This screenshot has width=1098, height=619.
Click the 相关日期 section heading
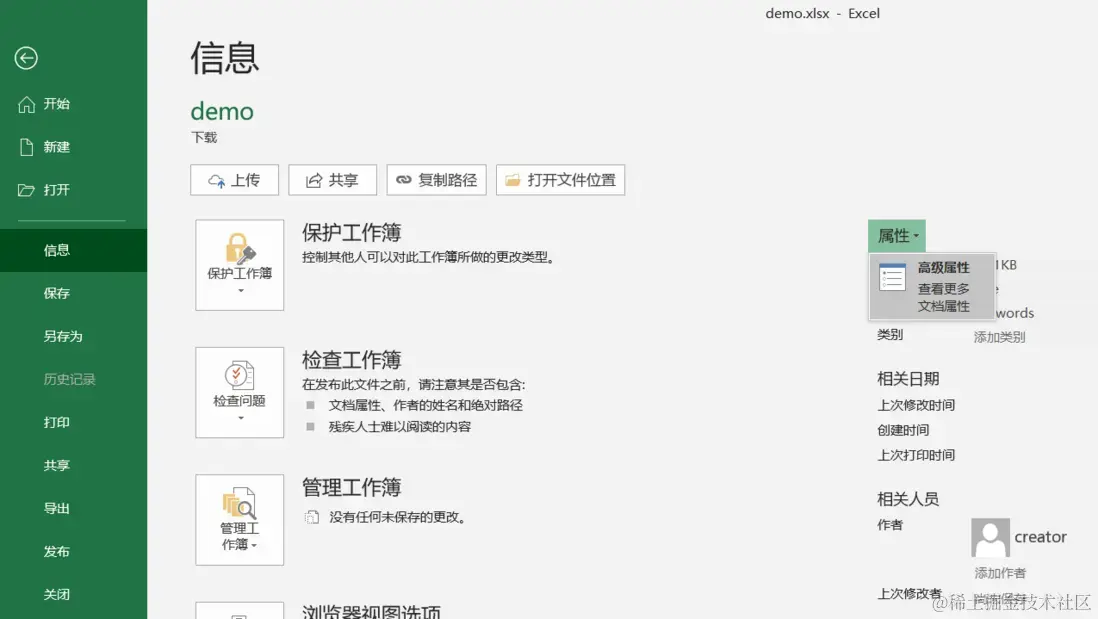[x=908, y=379]
